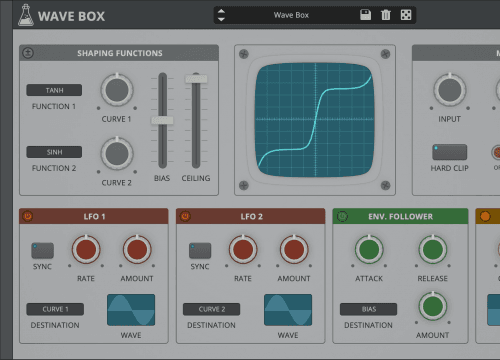Screen dimensions: 500x360
Task: Click the Curve 1 knob
Action: (117, 90)
